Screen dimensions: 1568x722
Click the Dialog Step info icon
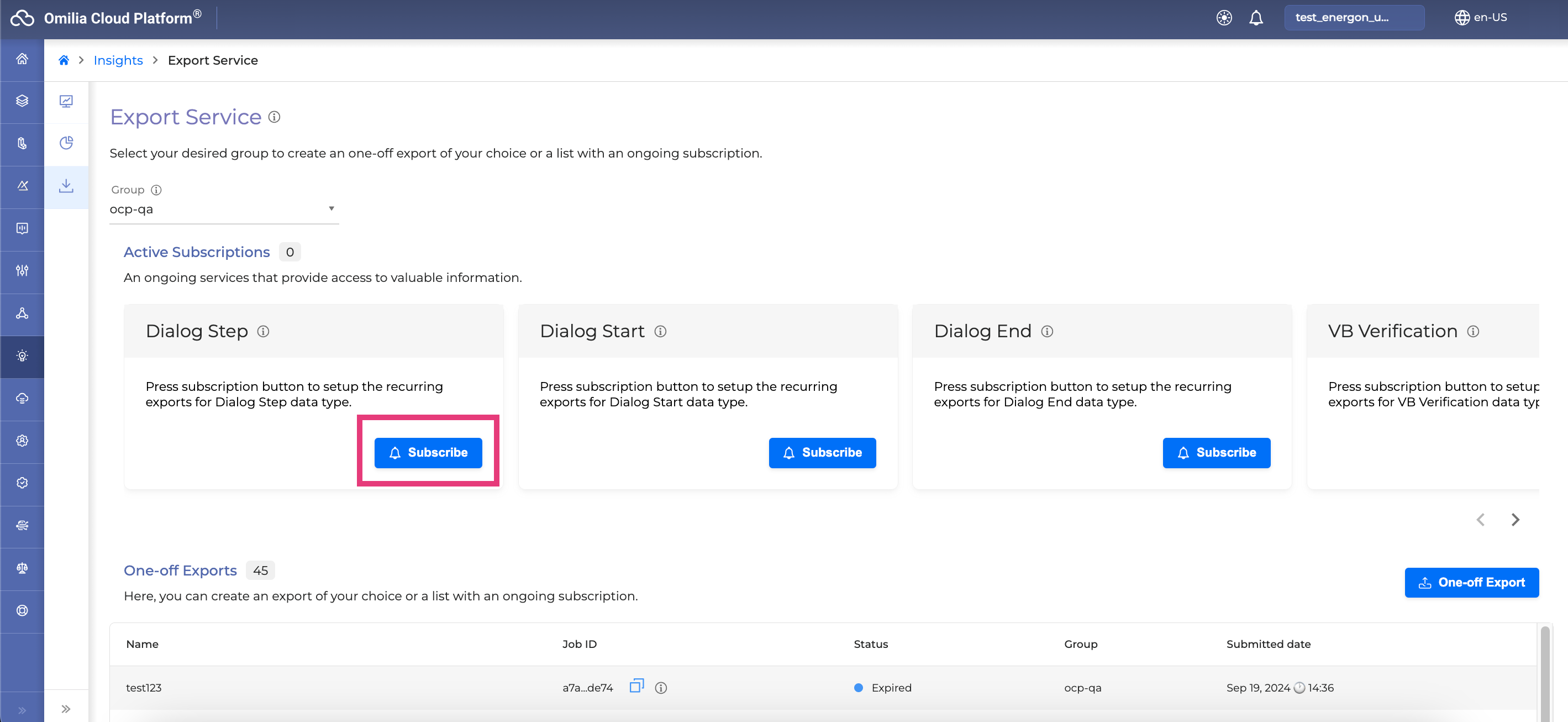point(263,332)
